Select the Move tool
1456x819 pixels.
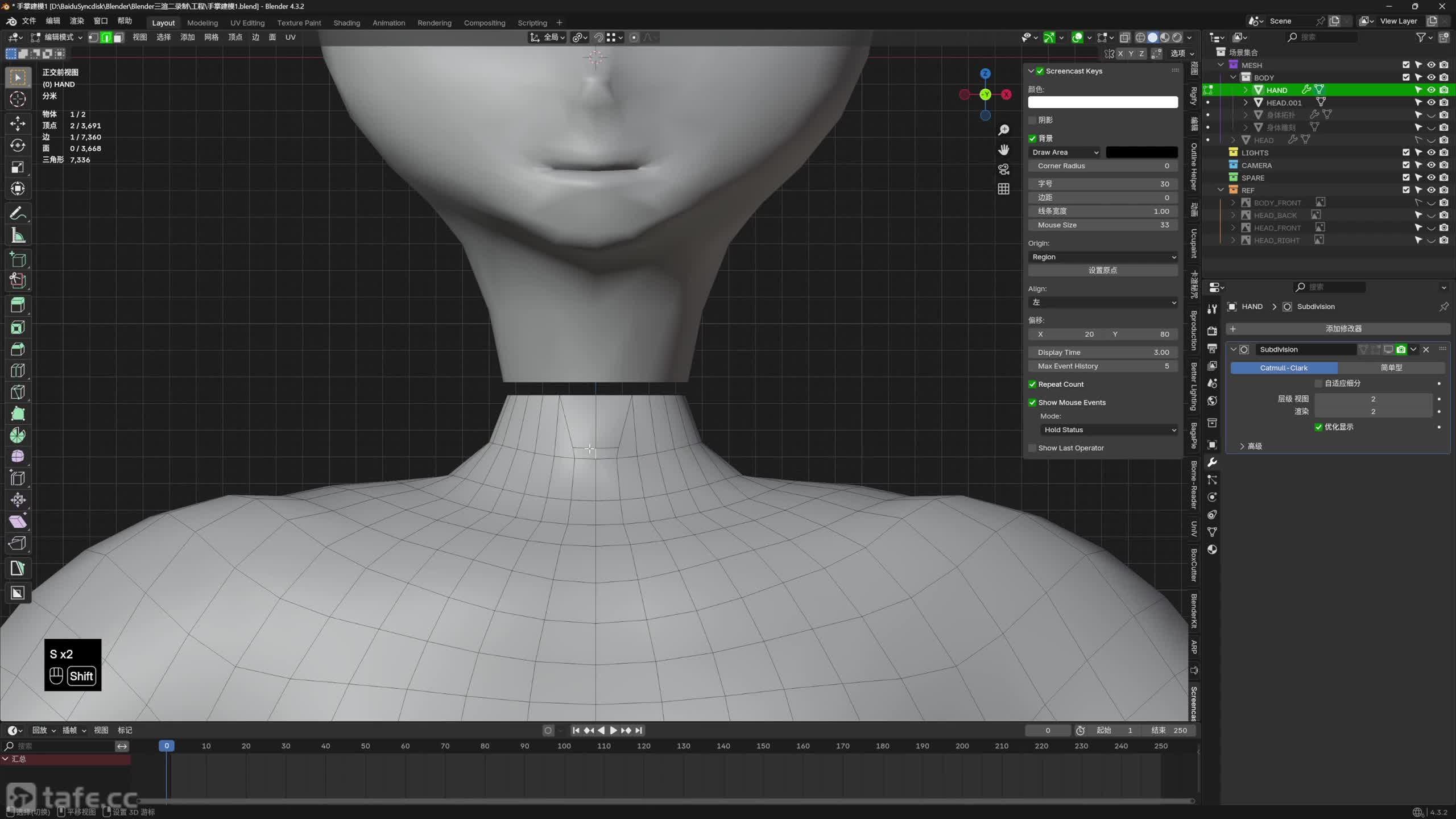pyautogui.click(x=18, y=123)
